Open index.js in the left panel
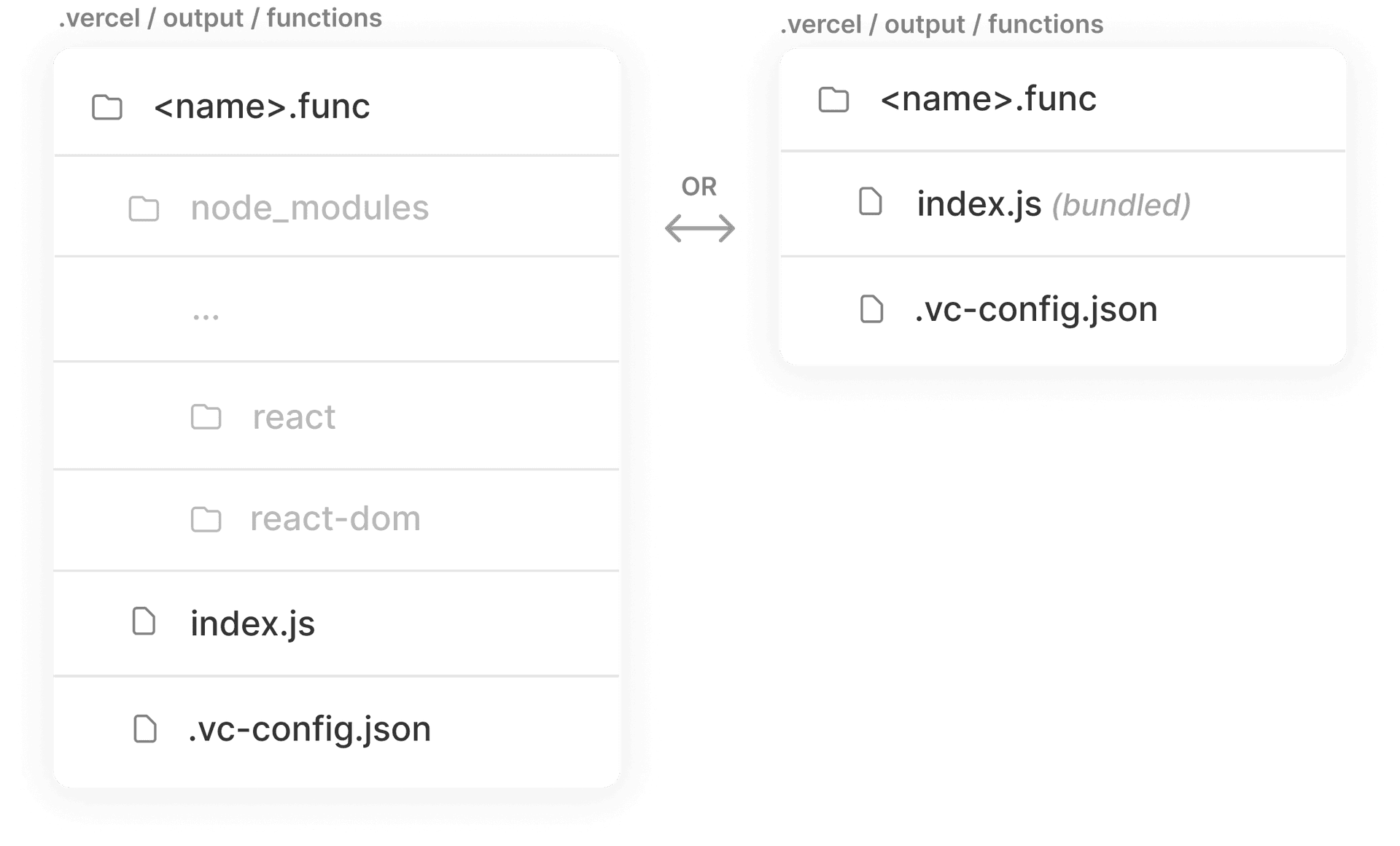The image size is (1400, 846). point(252,624)
